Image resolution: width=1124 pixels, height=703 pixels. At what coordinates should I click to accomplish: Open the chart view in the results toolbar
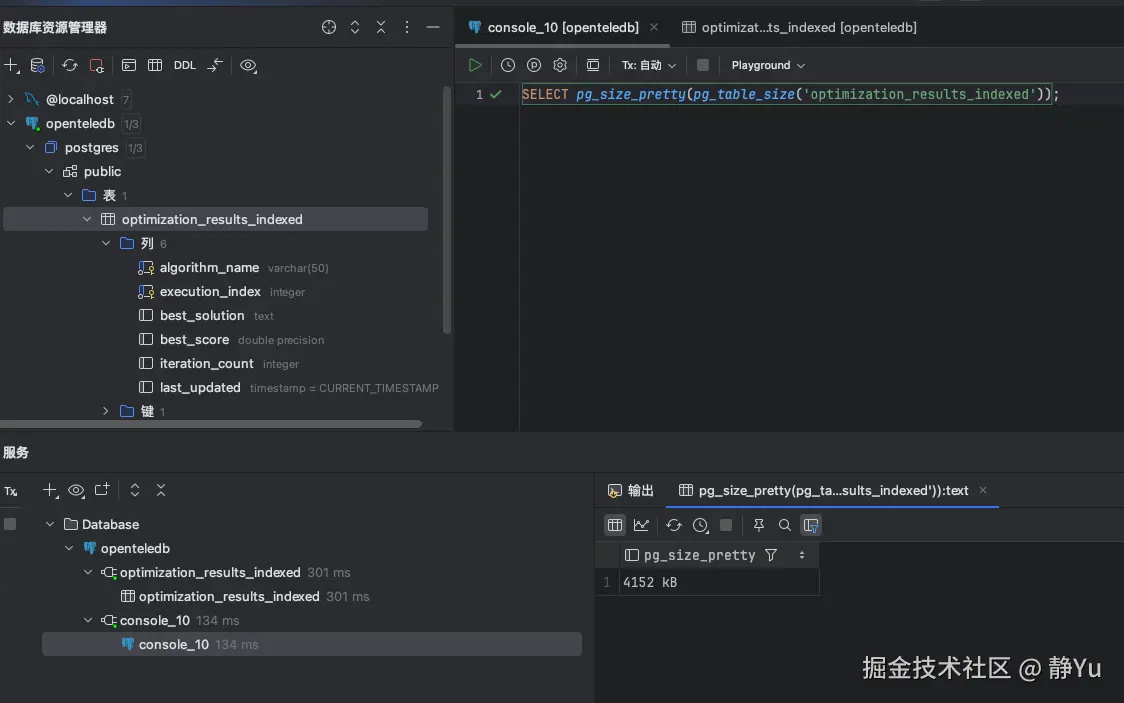641,525
